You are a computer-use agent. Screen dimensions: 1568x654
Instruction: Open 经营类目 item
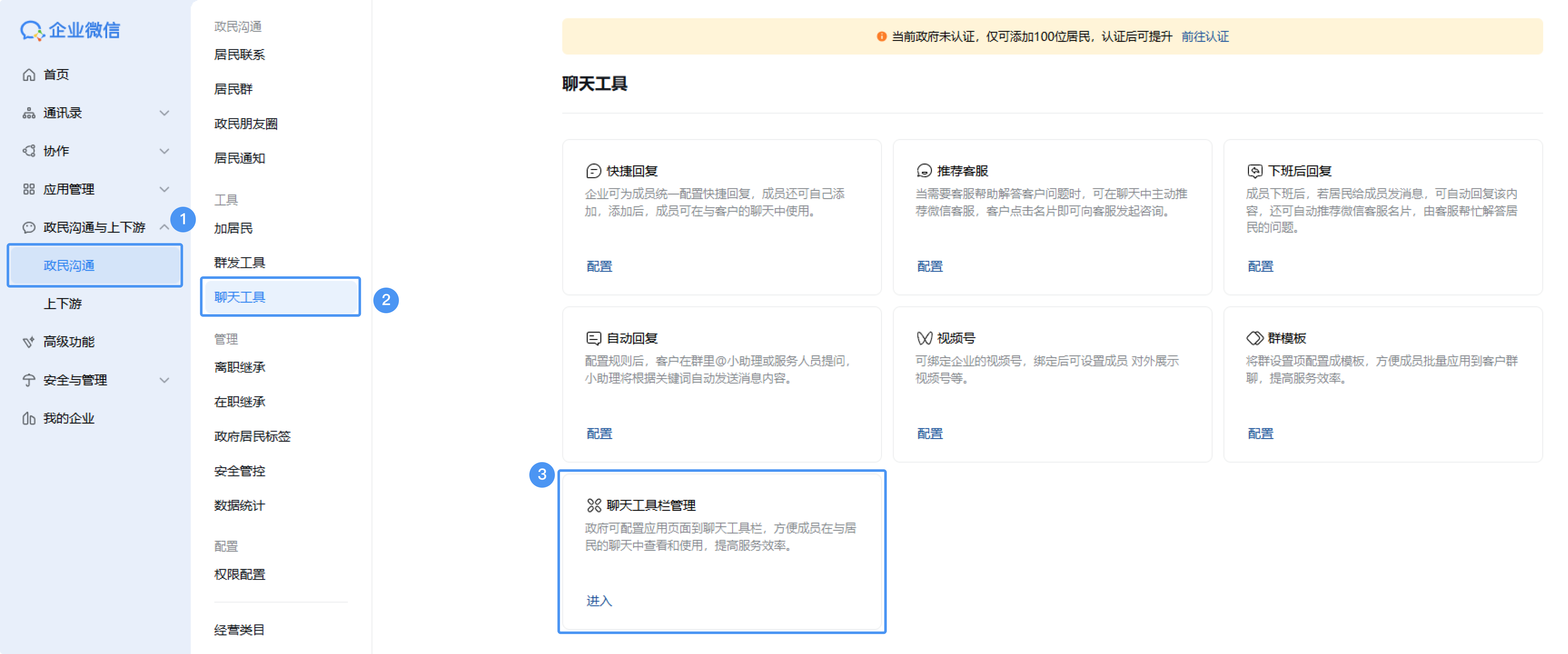239,630
